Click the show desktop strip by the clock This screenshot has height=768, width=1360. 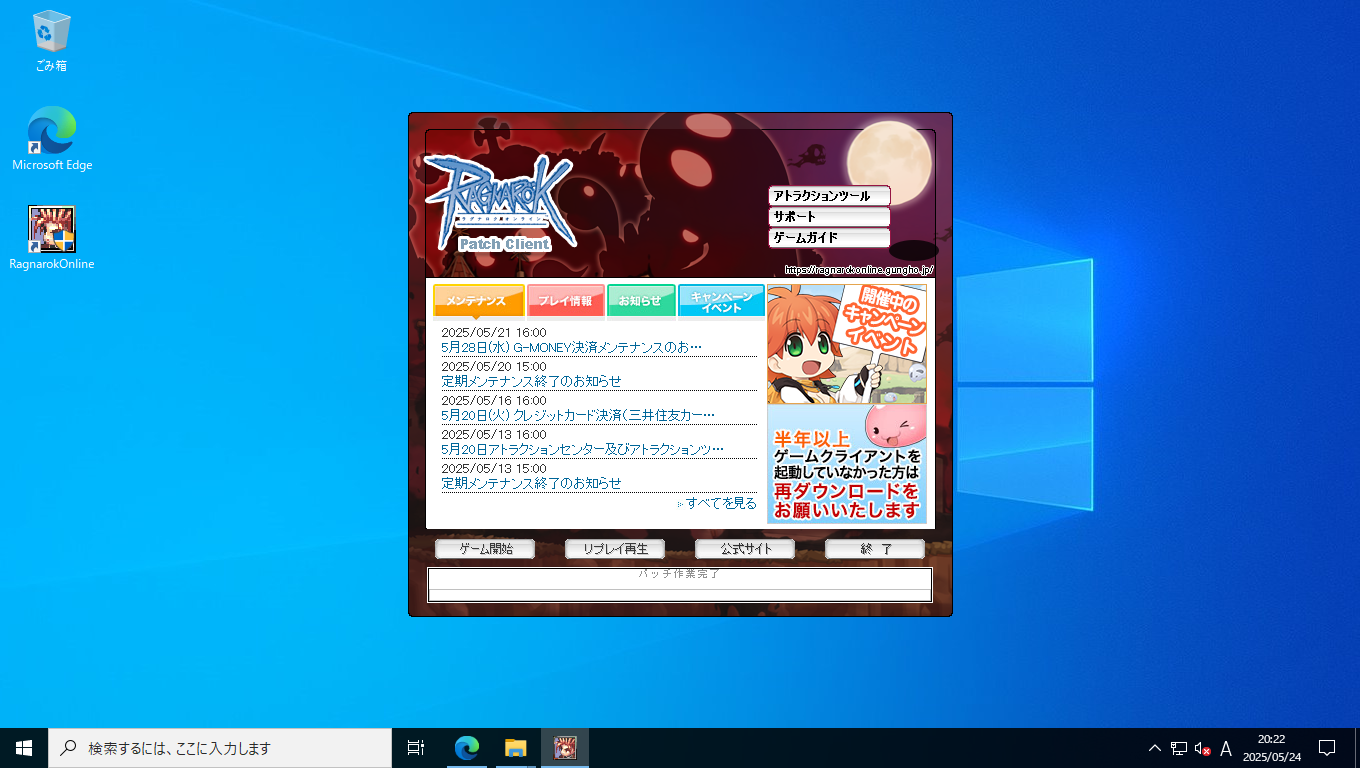pyautogui.click(x=1357, y=748)
